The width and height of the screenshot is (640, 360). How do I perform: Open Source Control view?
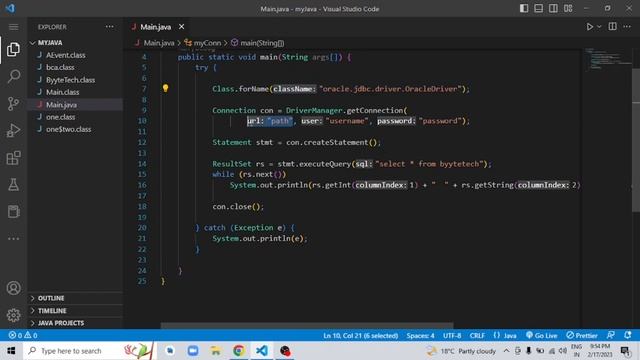click(x=13, y=104)
